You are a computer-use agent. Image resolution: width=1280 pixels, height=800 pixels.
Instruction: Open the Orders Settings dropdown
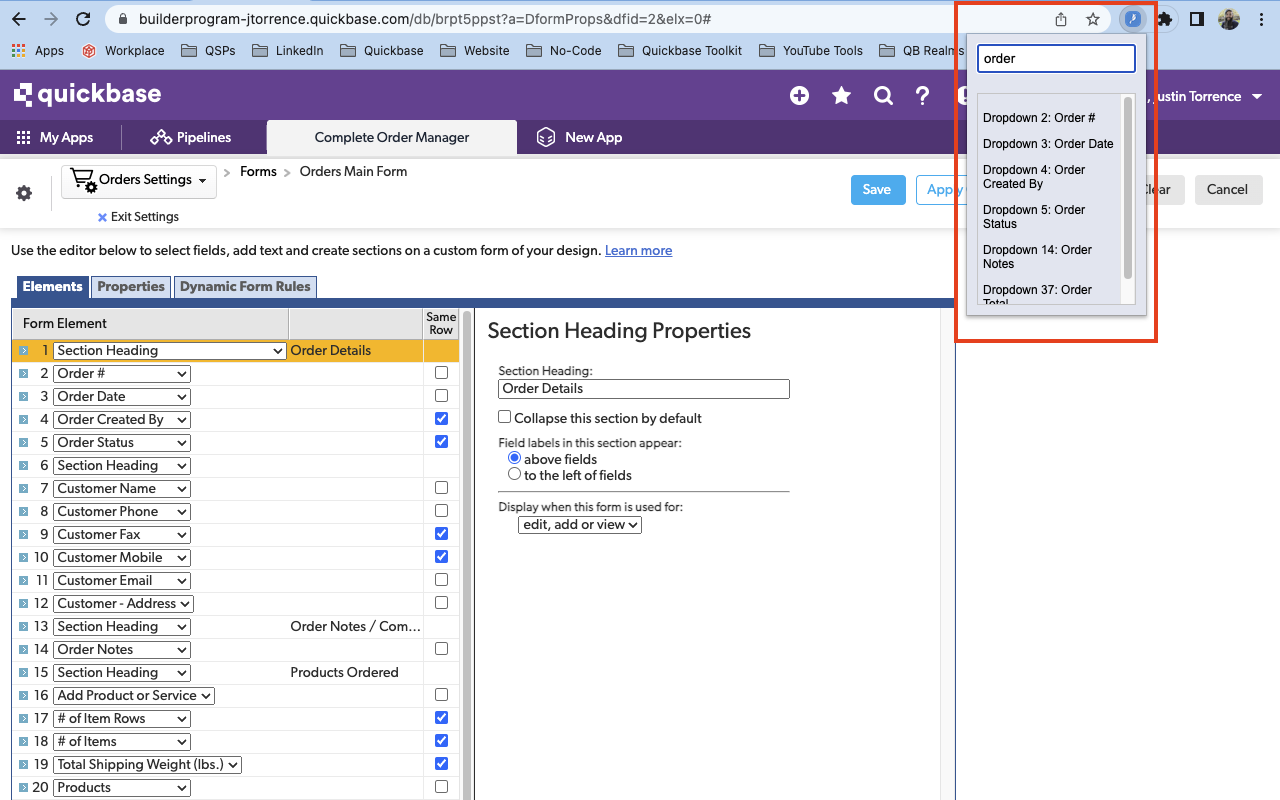[139, 180]
